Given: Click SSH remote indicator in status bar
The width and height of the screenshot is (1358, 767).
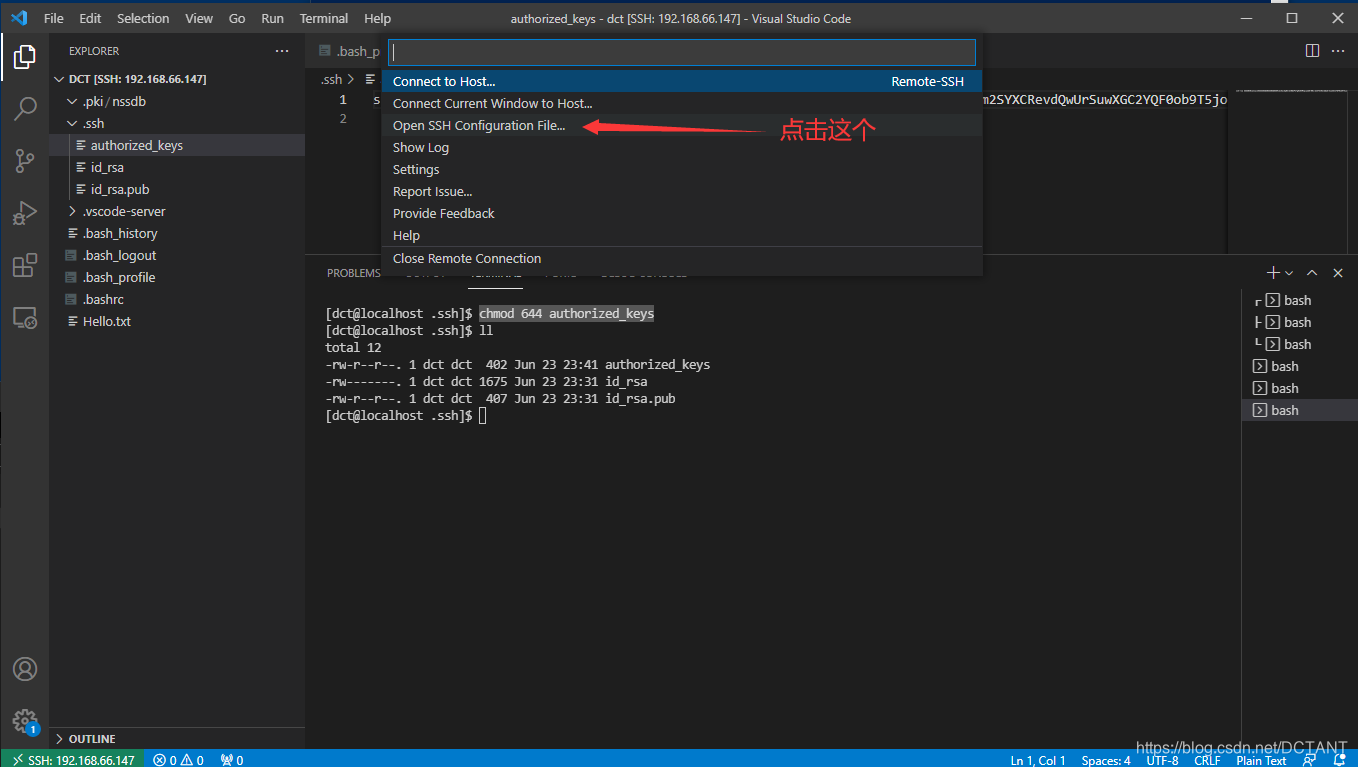Looking at the screenshot, I should [72, 760].
